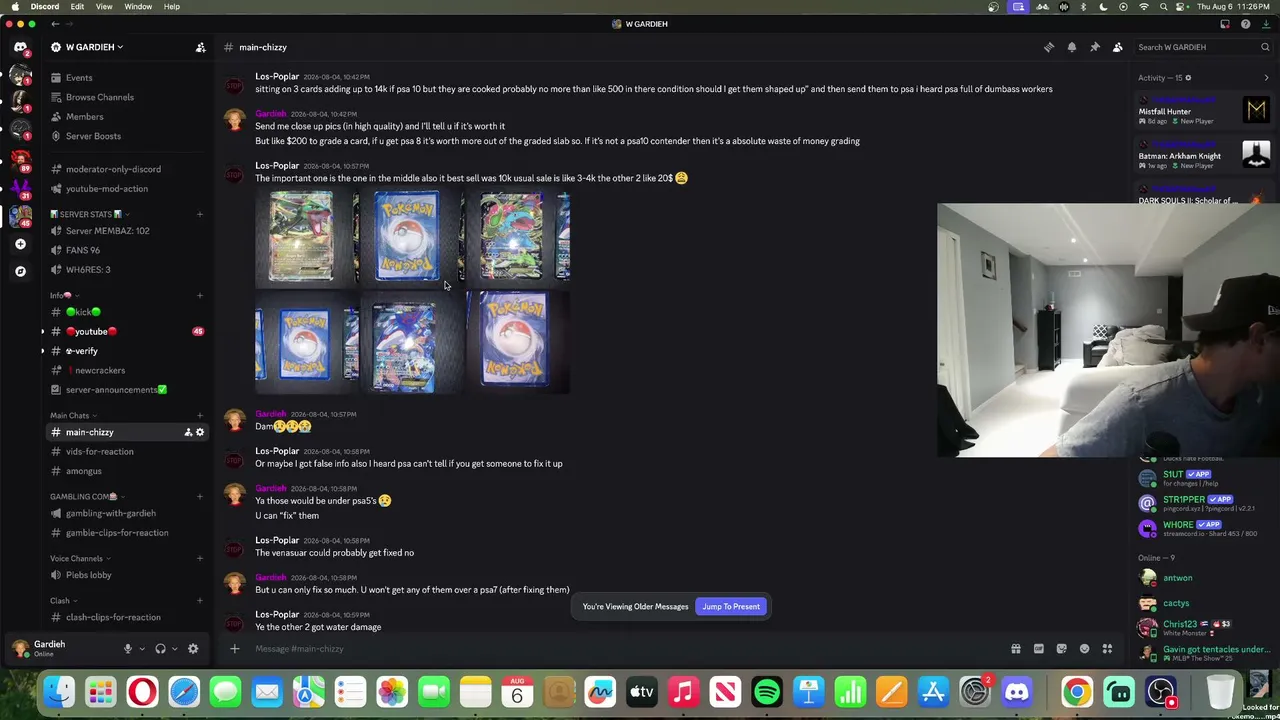Viewport: 1280px width, 720px height.
Task: Collapse the Main Chats category
Action: [x=73, y=415]
